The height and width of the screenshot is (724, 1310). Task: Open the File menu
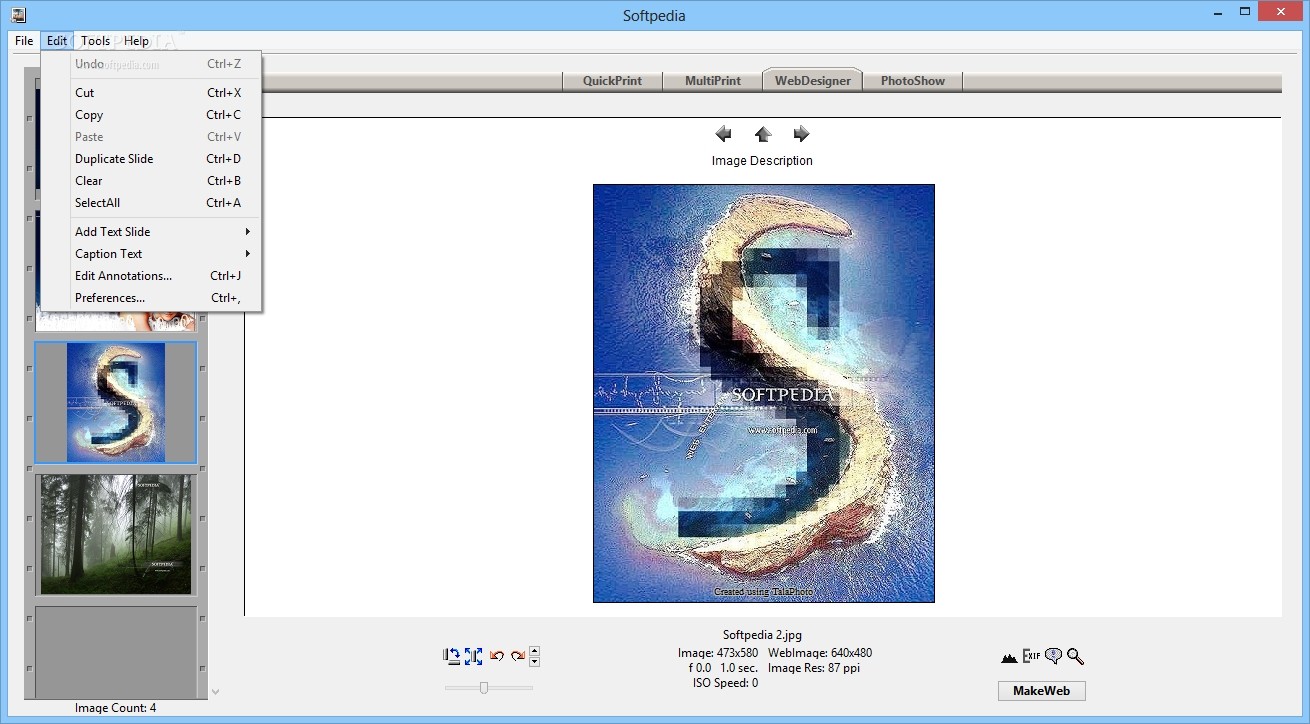(24, 41)
